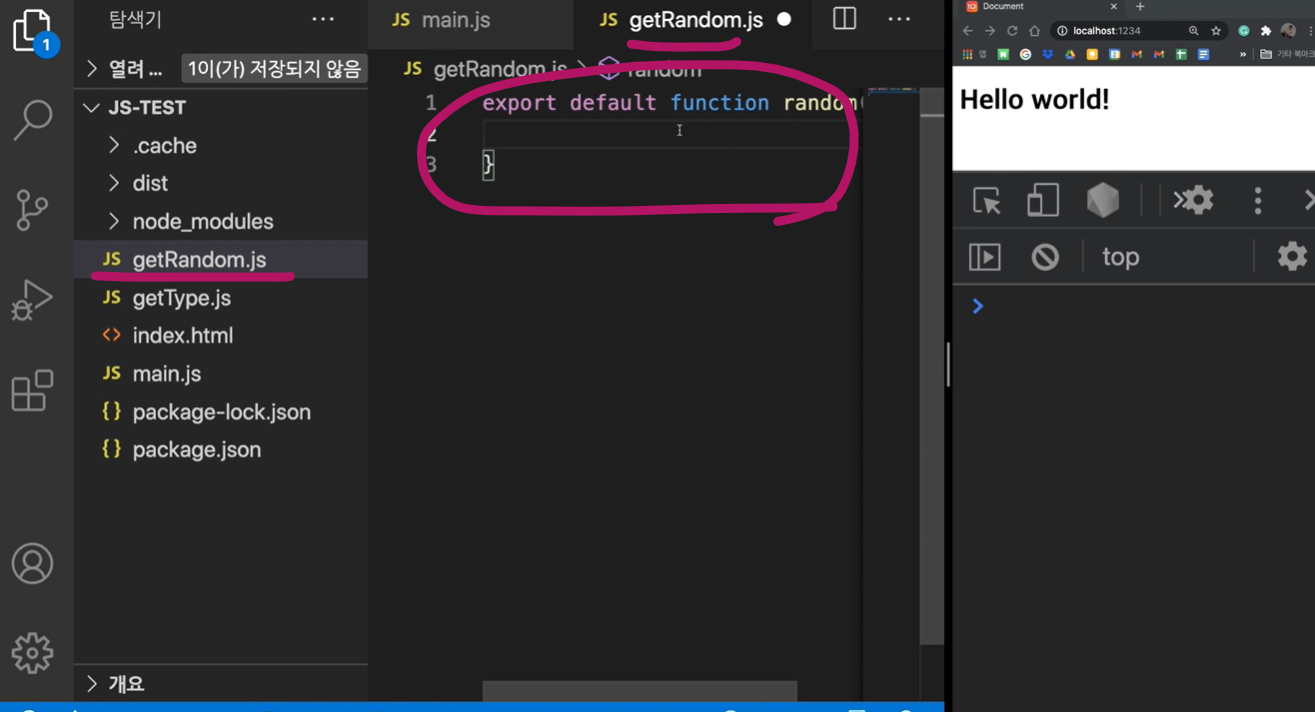Split the editor to the right
Image resolution: width=1315 pixels, height=712 pixels.
point(844,19)
